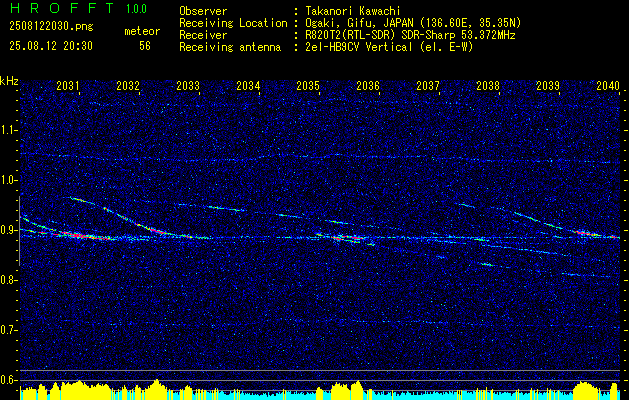Click time marker 2038
Viewport: 629px width, 400px height.
click(488, 85)
